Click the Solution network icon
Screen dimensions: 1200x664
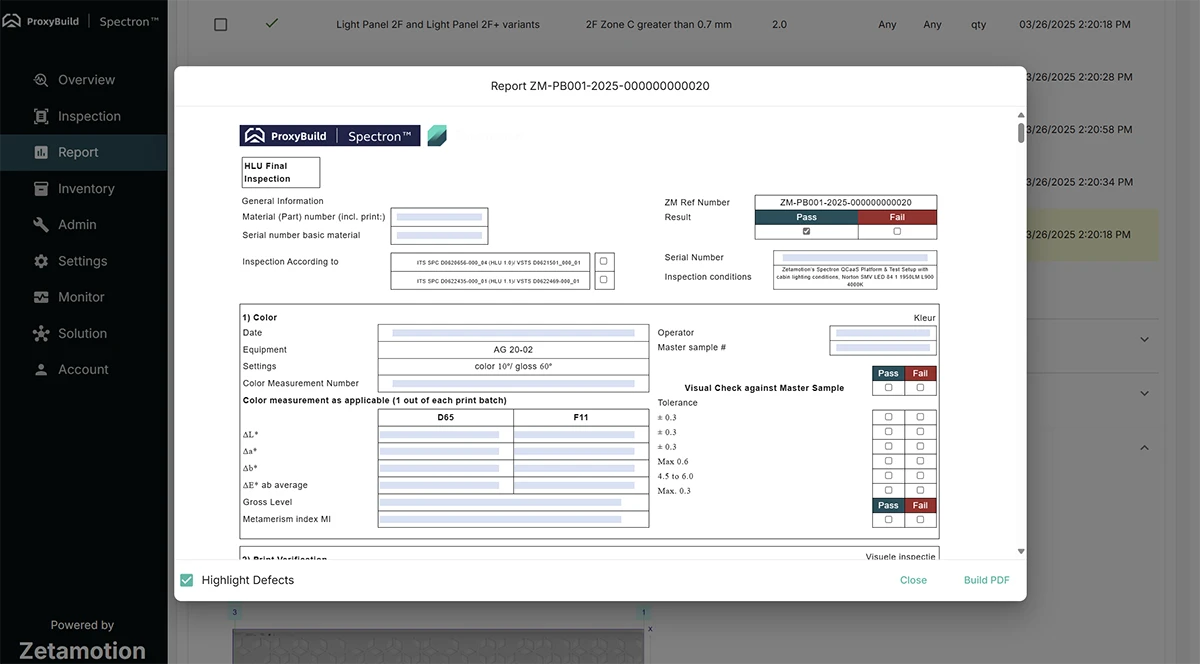(41, 334)
